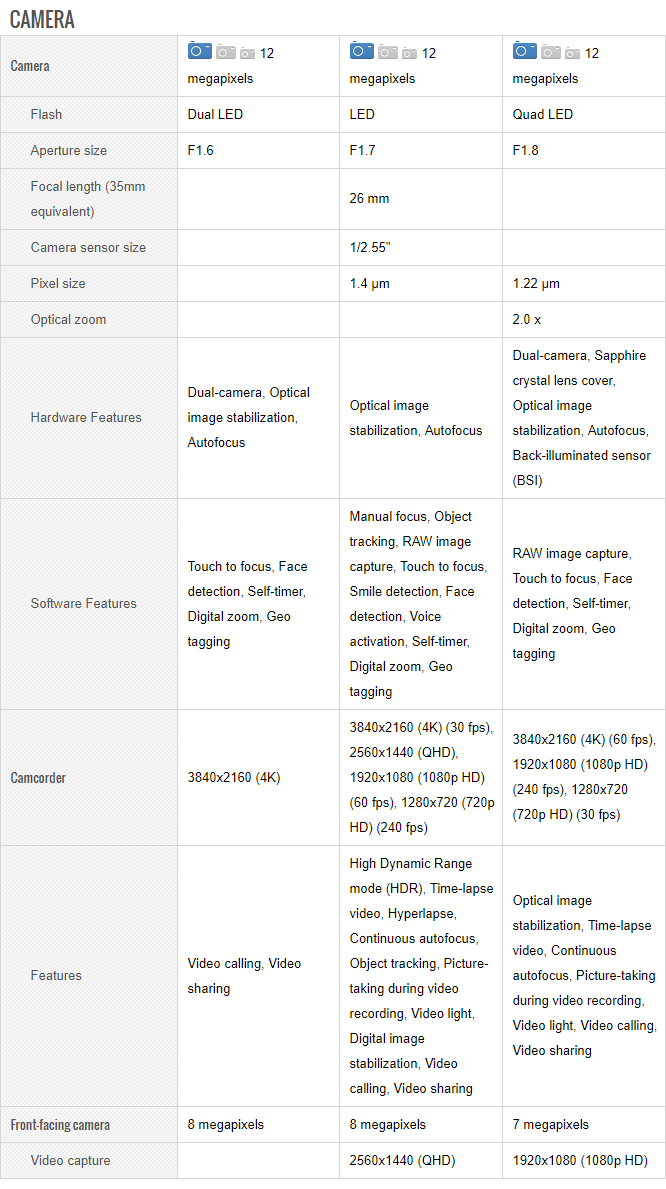Image resolution: width=666 pixels, height=1189 pixels.
Task: Click the blue camera icon in the F1.7 column
Action: point(362,51)
